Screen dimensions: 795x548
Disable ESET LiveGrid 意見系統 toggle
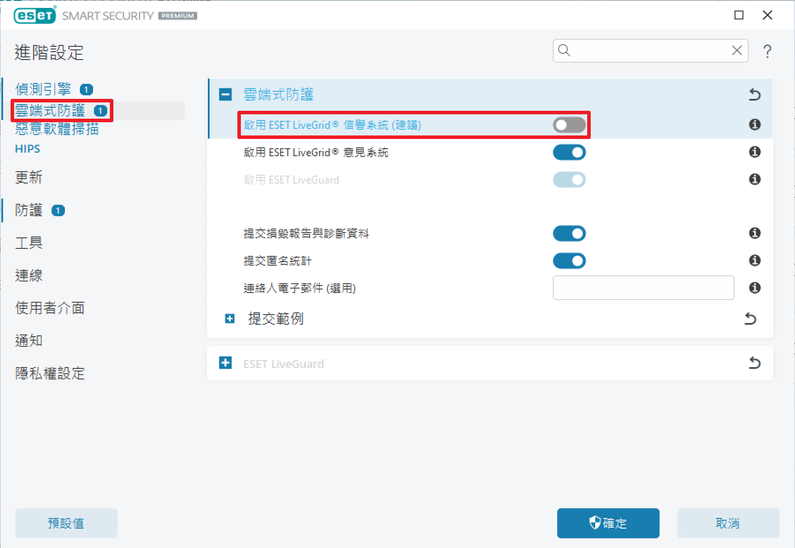pos(569,152)
